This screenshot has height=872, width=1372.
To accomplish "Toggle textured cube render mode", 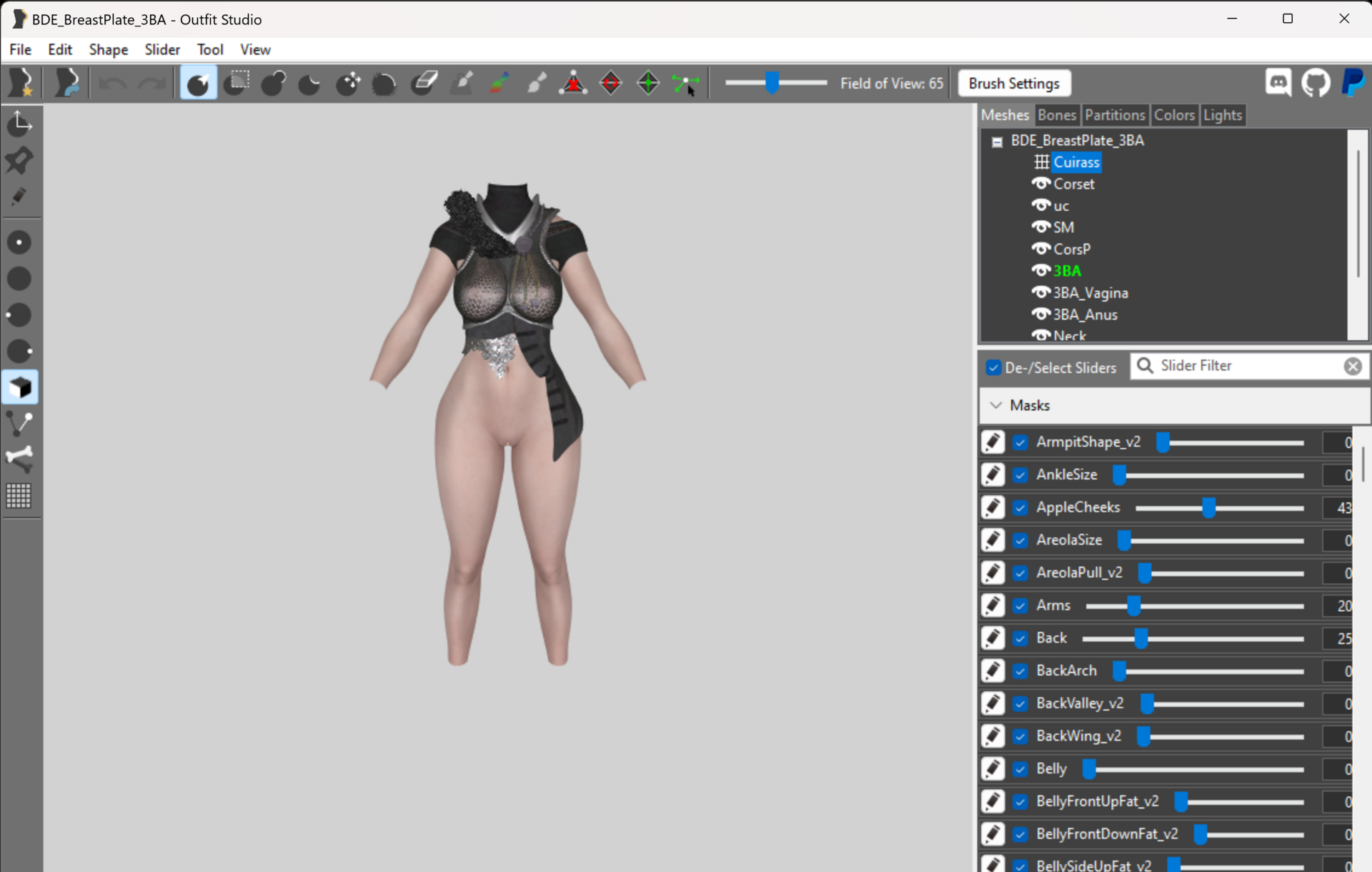I will click(20, 387).
